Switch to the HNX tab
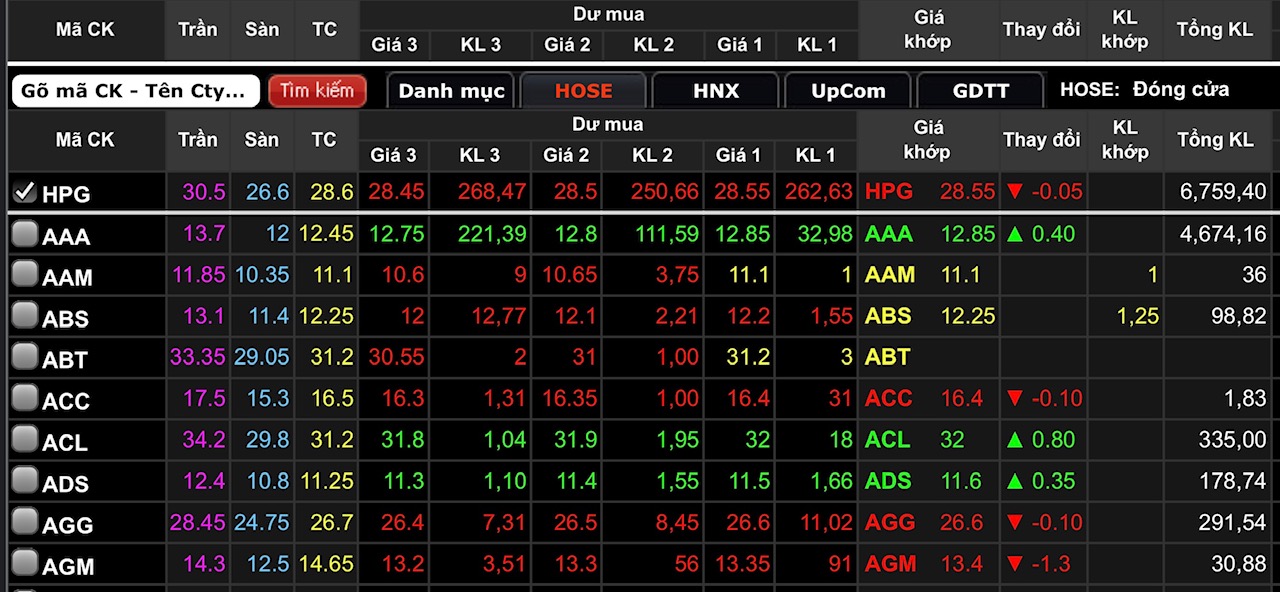The width and height of the screenshot is (1280, 592). click(x=715, y=91)
